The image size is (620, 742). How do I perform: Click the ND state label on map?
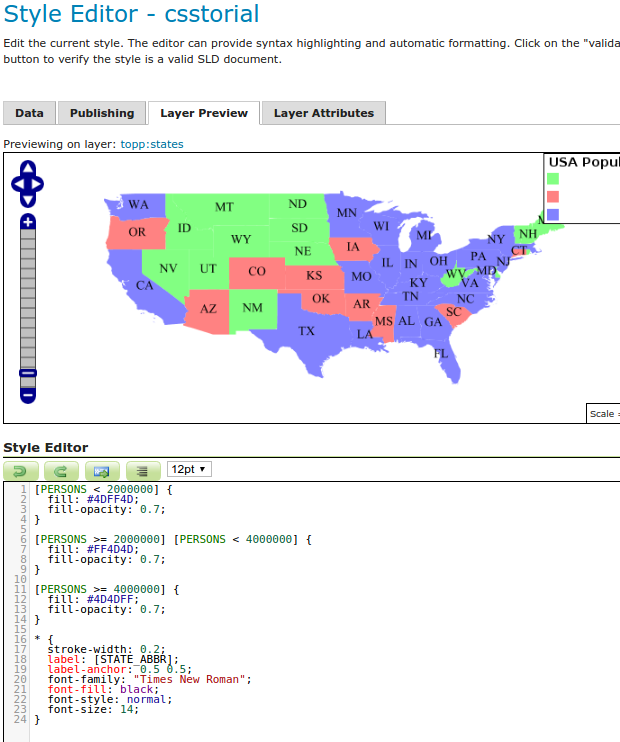click(x=298, y=204)
